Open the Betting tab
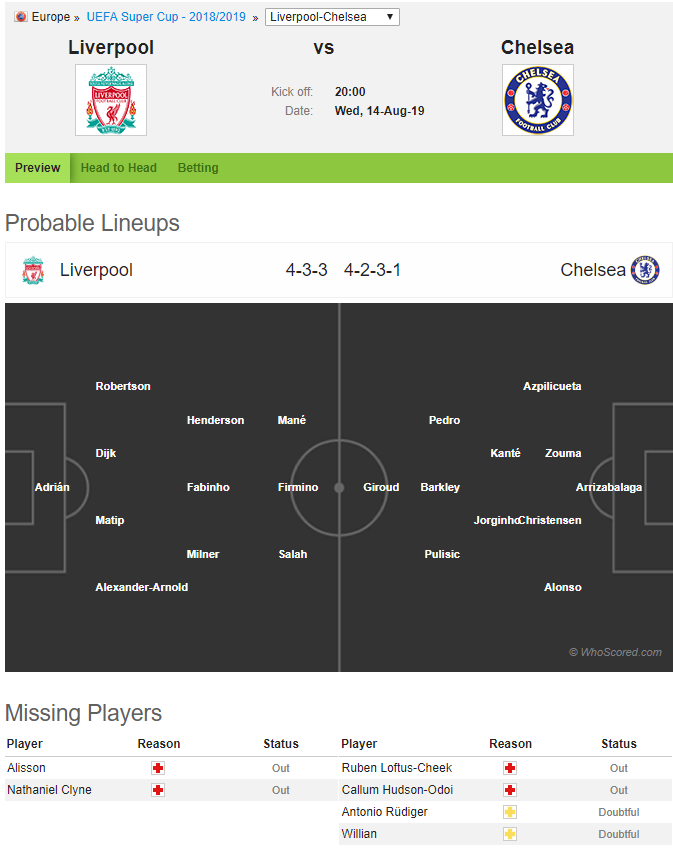The image size is (673, 850). (198, 168)
